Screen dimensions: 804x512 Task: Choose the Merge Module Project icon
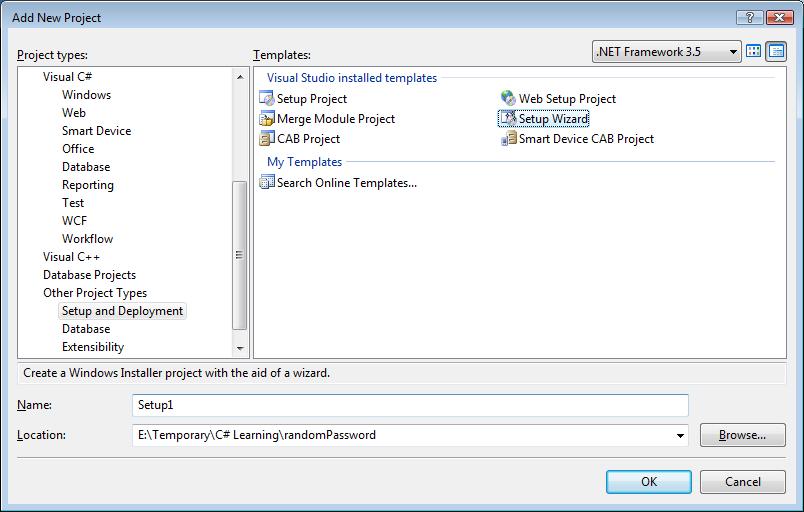point(266,119)
